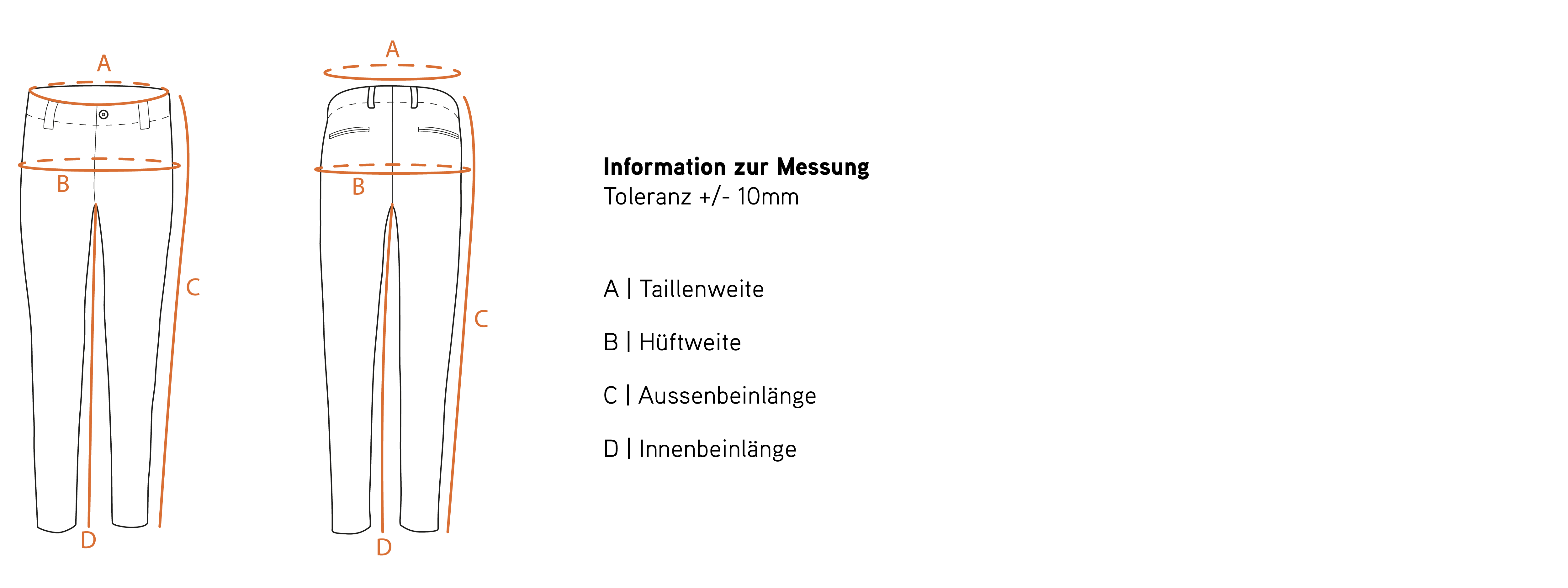Screen dimensions: 1568x588
Task: Click the "D | Innenbeinlänge" legend entry
Action: pyautogui.click(x=699, y=449)
